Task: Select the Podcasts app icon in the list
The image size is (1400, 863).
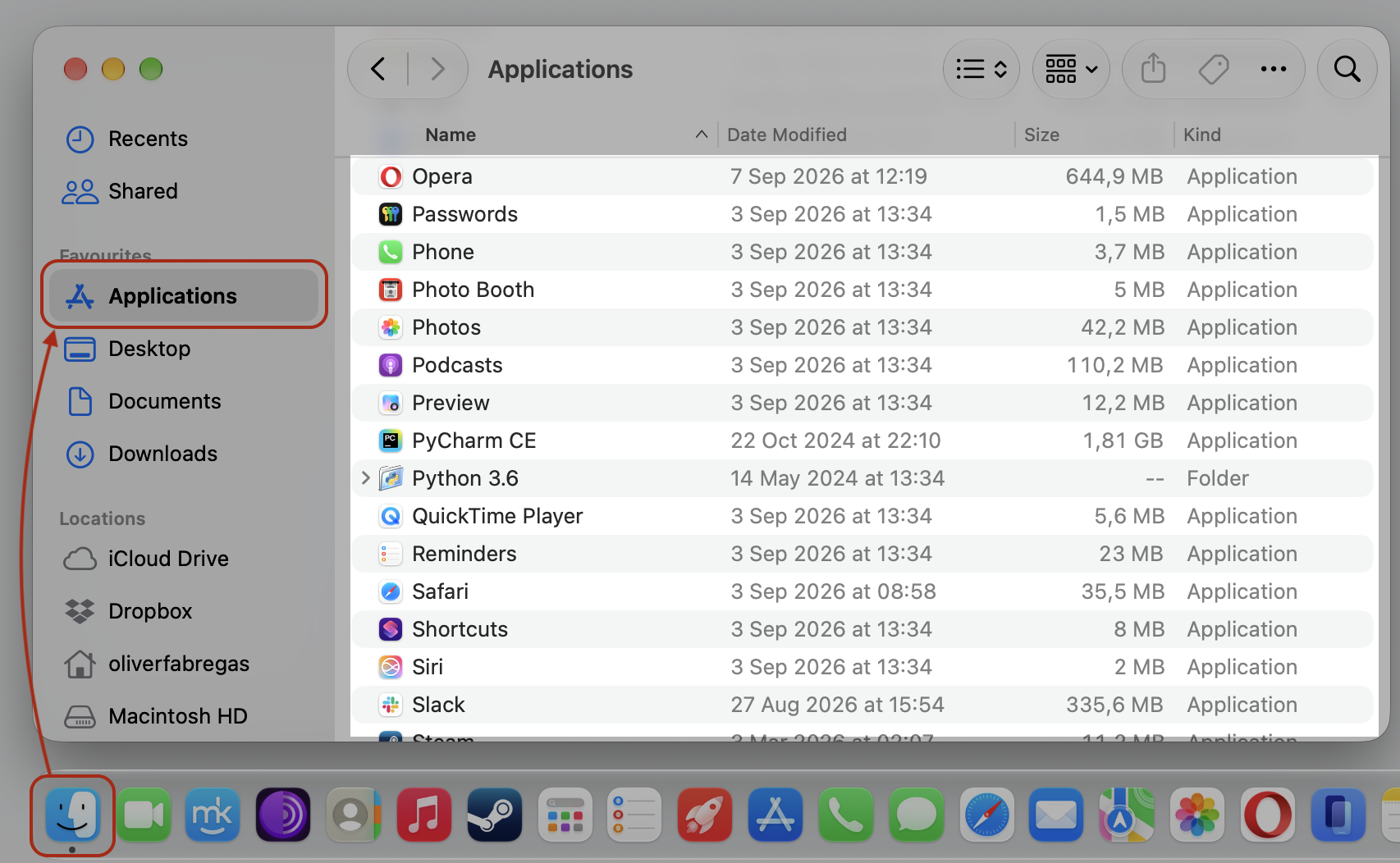Action: coord(391,365)
